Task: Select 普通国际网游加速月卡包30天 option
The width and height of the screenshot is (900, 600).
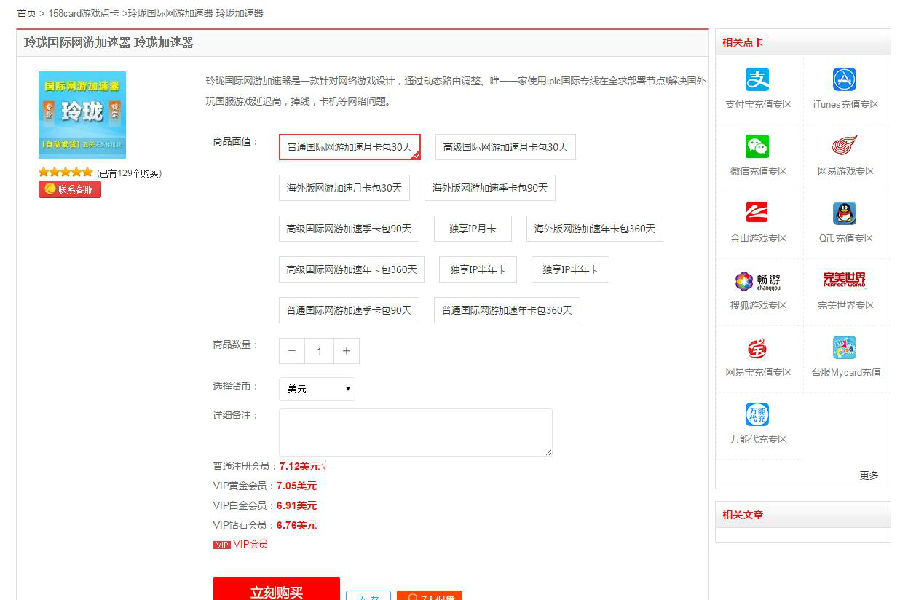Action: click(x=350, y=147)
